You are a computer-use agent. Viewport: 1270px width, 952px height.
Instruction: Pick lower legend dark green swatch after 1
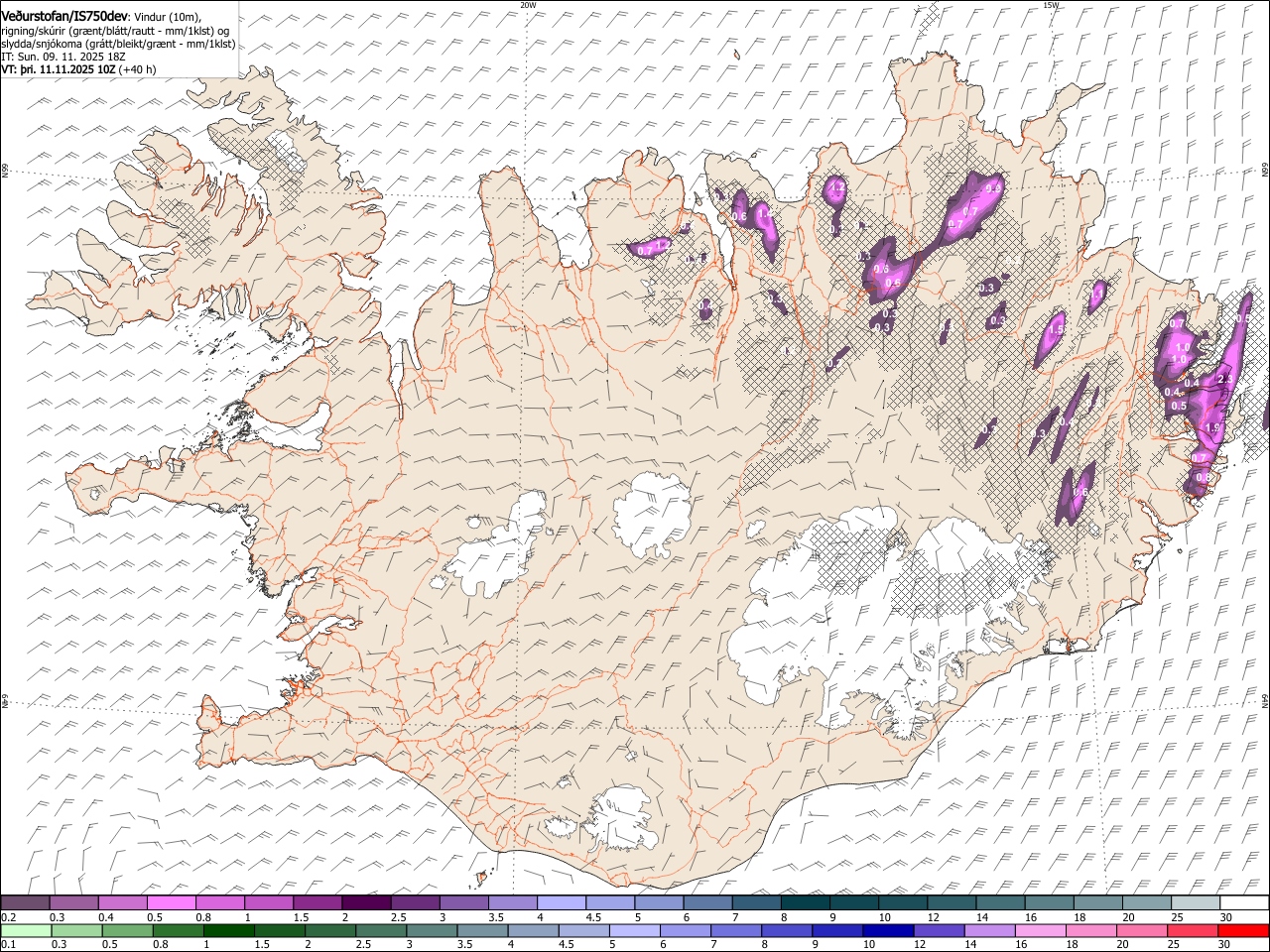pyautogui.click(x=228, y=930)
